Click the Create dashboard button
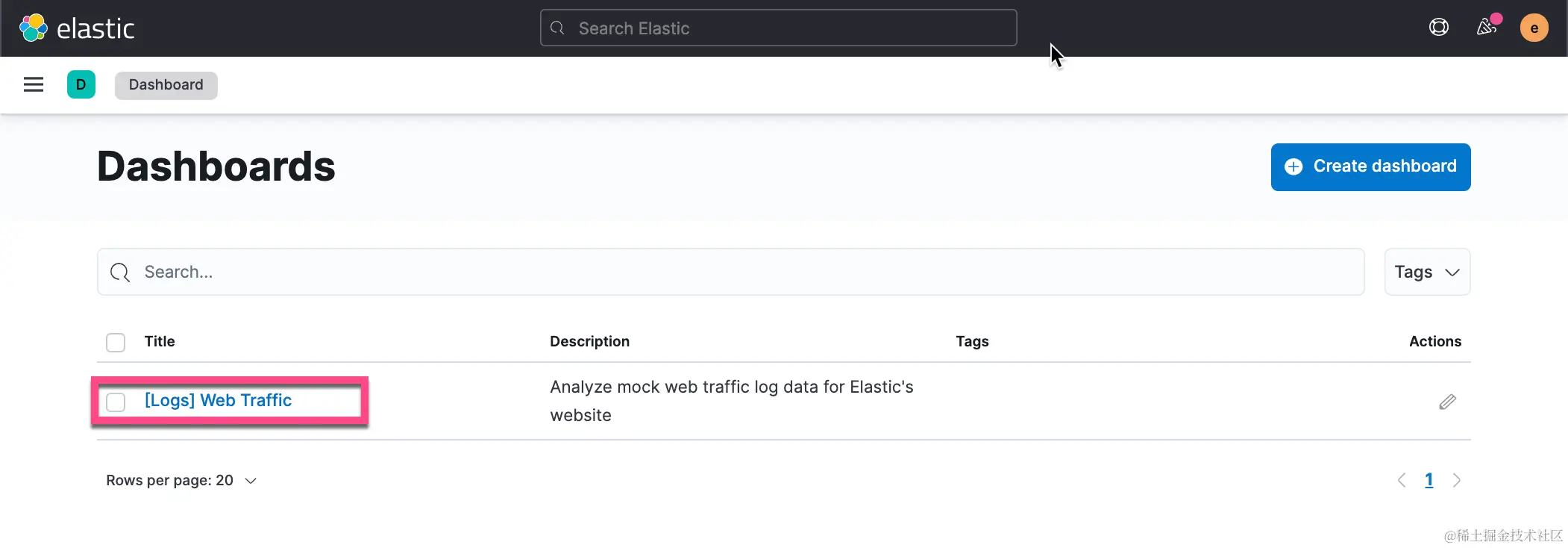The image size is (1568, 548). (x=1370, y=166)
